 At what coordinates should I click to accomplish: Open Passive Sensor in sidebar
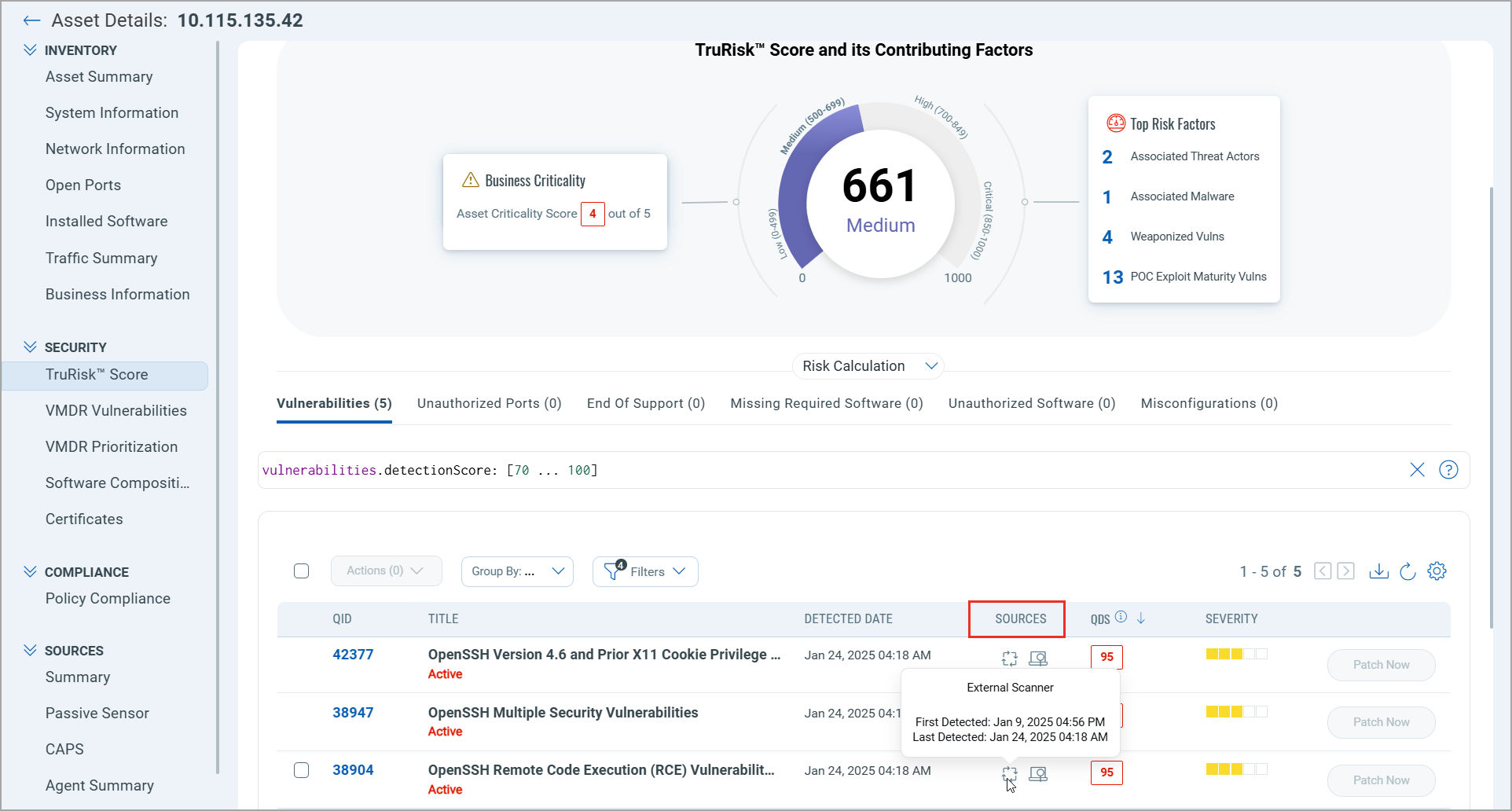pyautogui.click(x=97, y=713)
